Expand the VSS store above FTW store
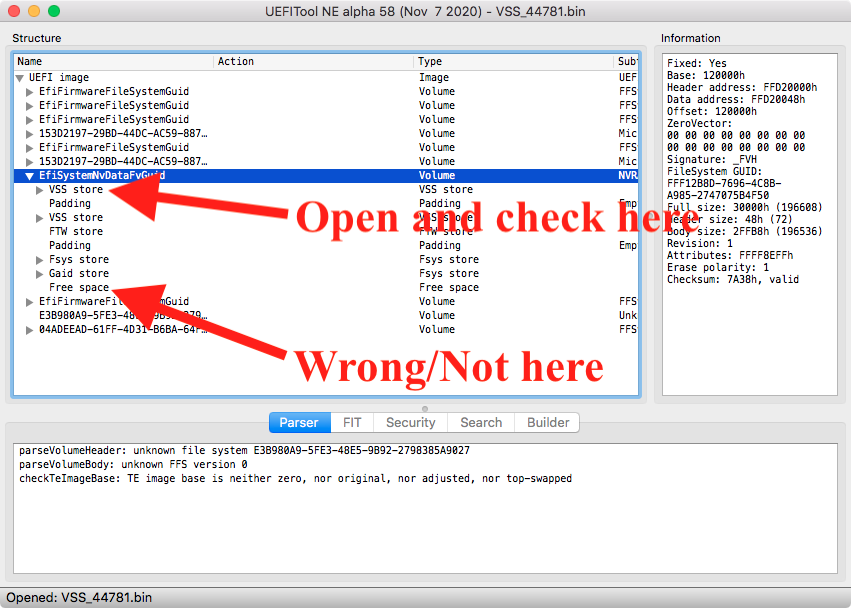This screenshot has width=851, height=608. 40,218
